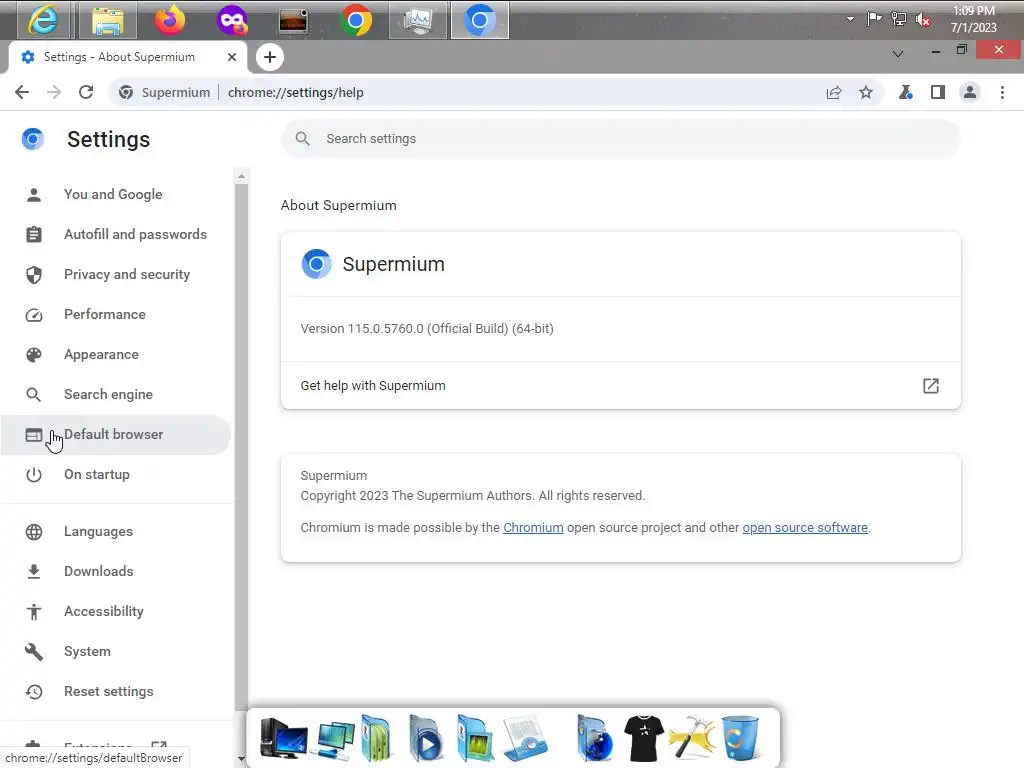Image resolution: width=1024 pixels, height=768 pixels.
Task: Open File Explorer from the taskbar
Action: coord(108,20)
